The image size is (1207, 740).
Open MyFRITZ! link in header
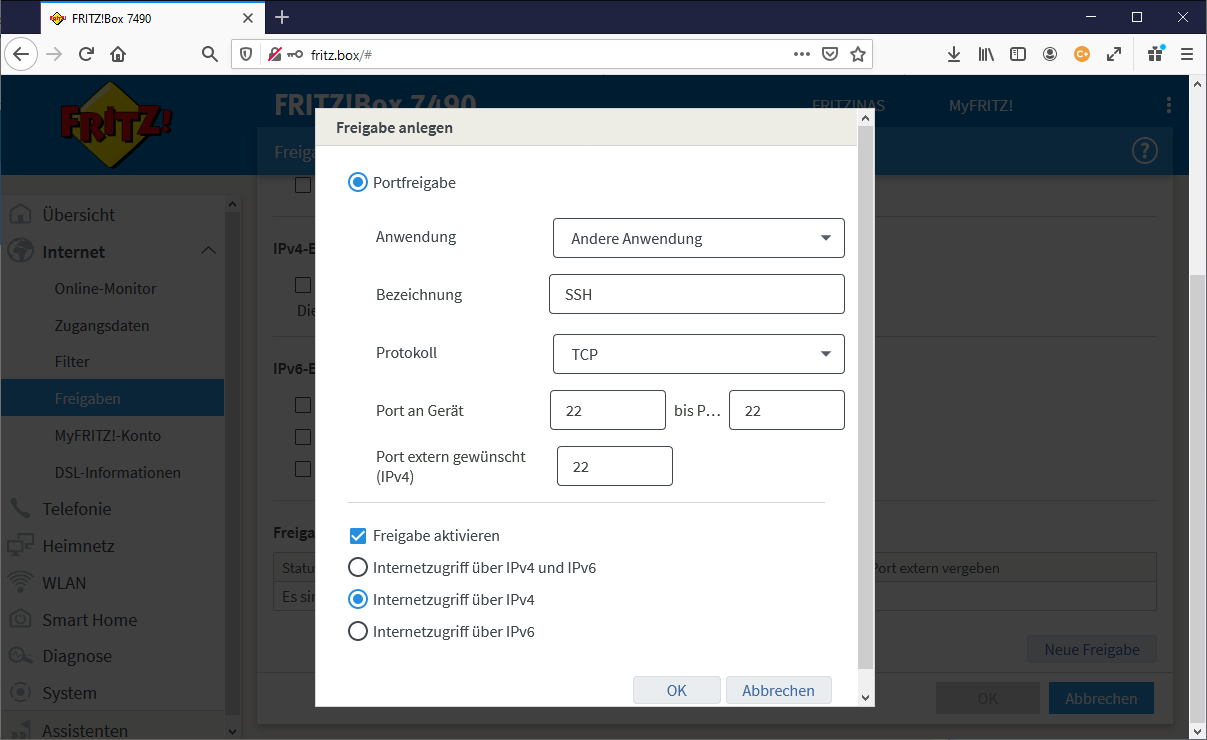(x=981, y=105)
